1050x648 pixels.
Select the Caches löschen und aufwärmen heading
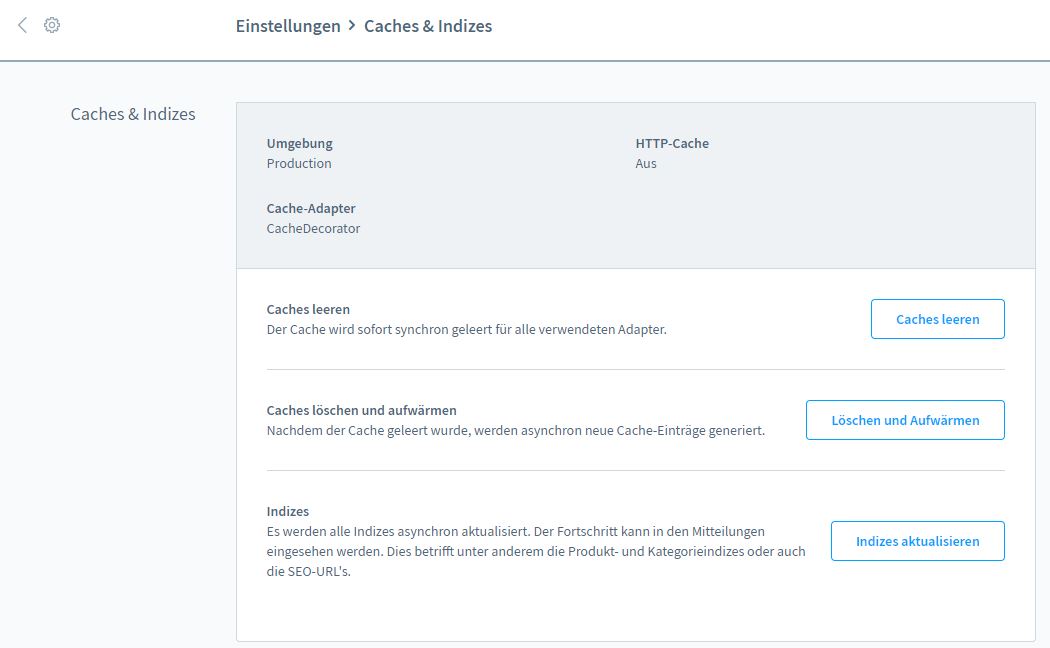tap(362, 410)
